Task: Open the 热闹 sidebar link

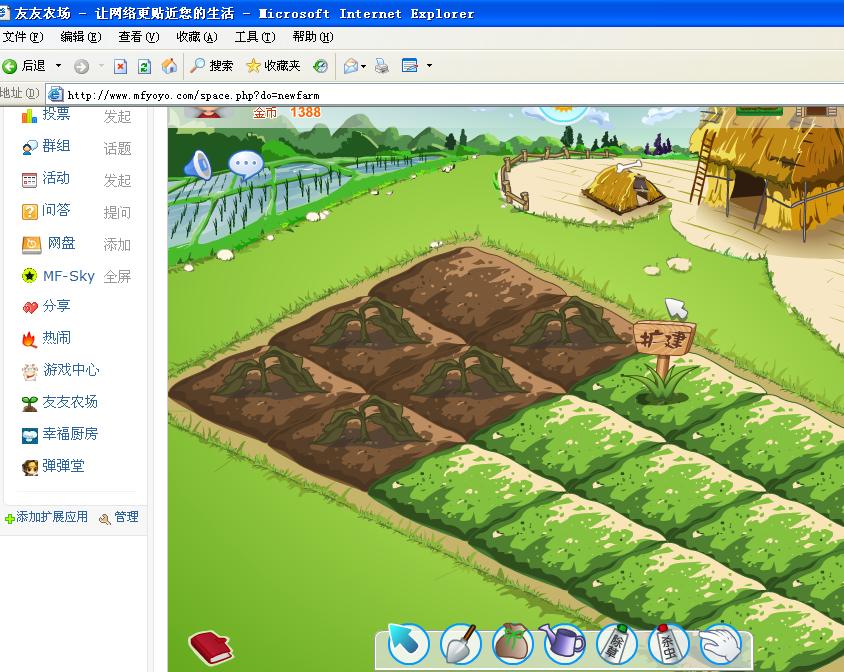Action: coord(57,338)
